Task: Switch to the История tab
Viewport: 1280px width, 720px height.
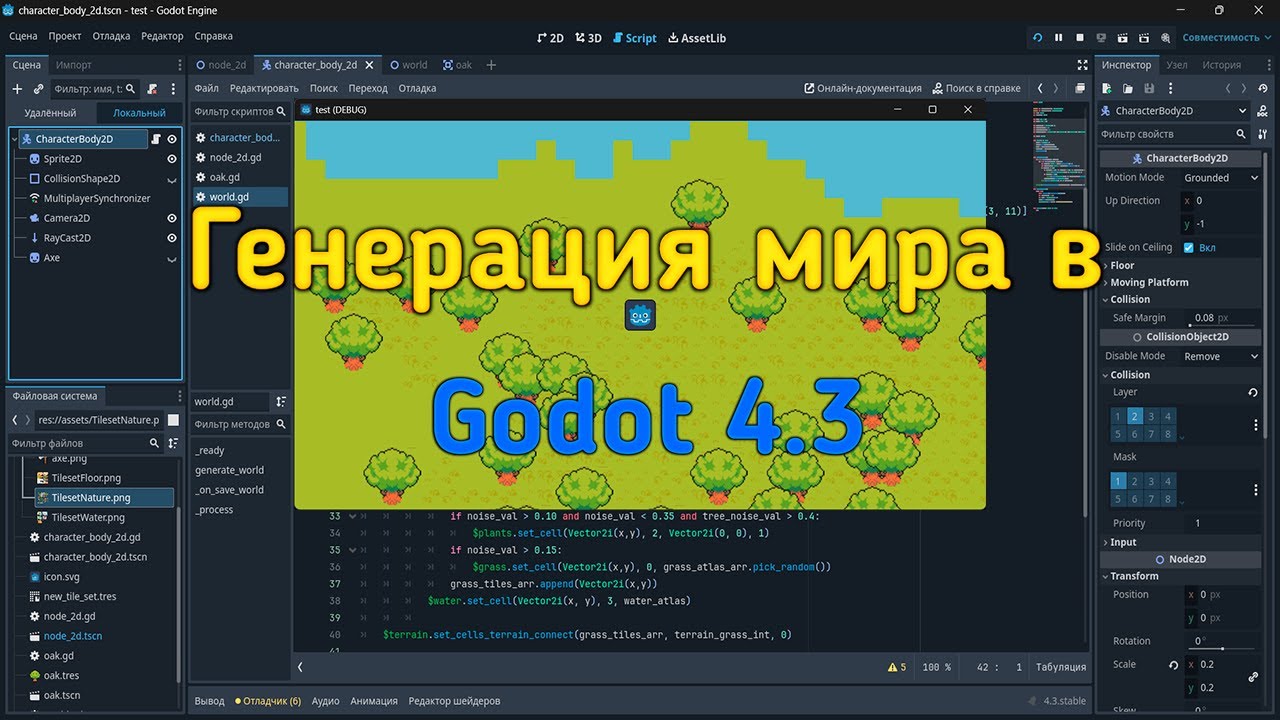Action: (1221, 65)
